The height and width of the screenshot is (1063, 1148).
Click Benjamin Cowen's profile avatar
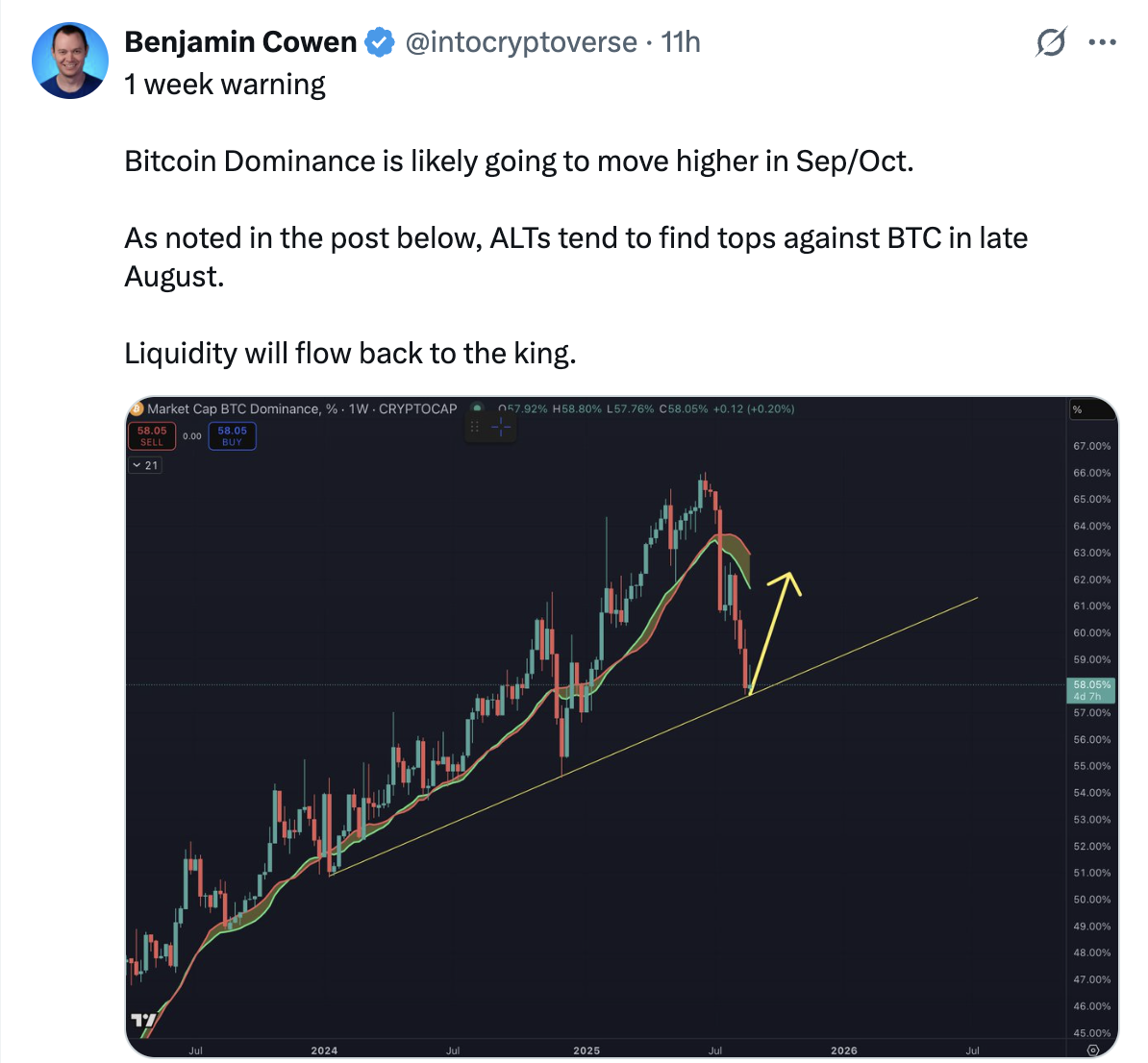click(x=70, y=61)
